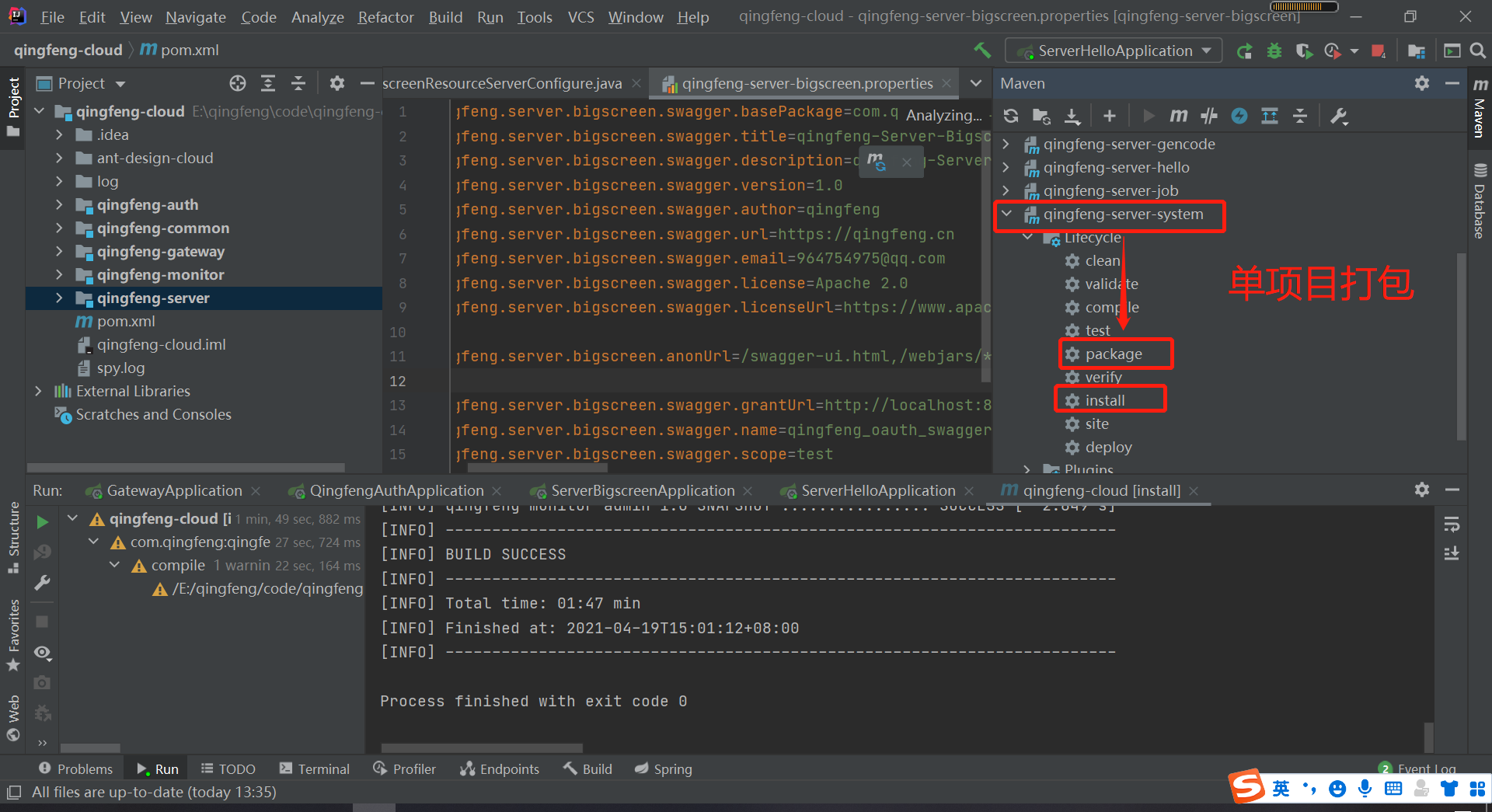Add a Maven project with plus icon
This screenshot has height=812, width=1492.
1110,116
